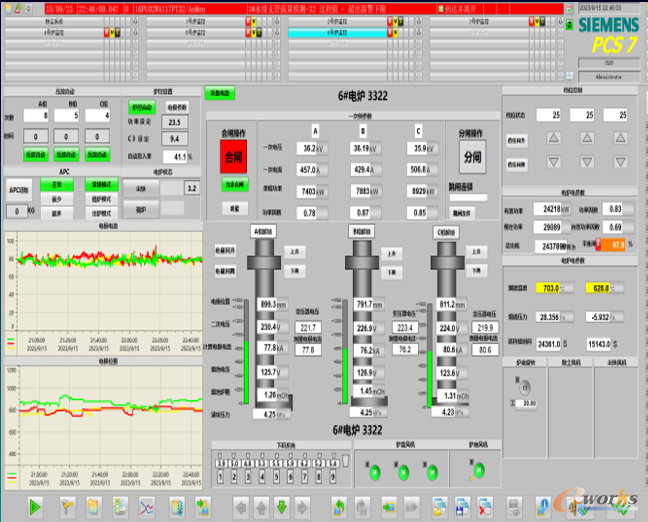Toggle the green regular mode button in the APC panel

[101, 184]
